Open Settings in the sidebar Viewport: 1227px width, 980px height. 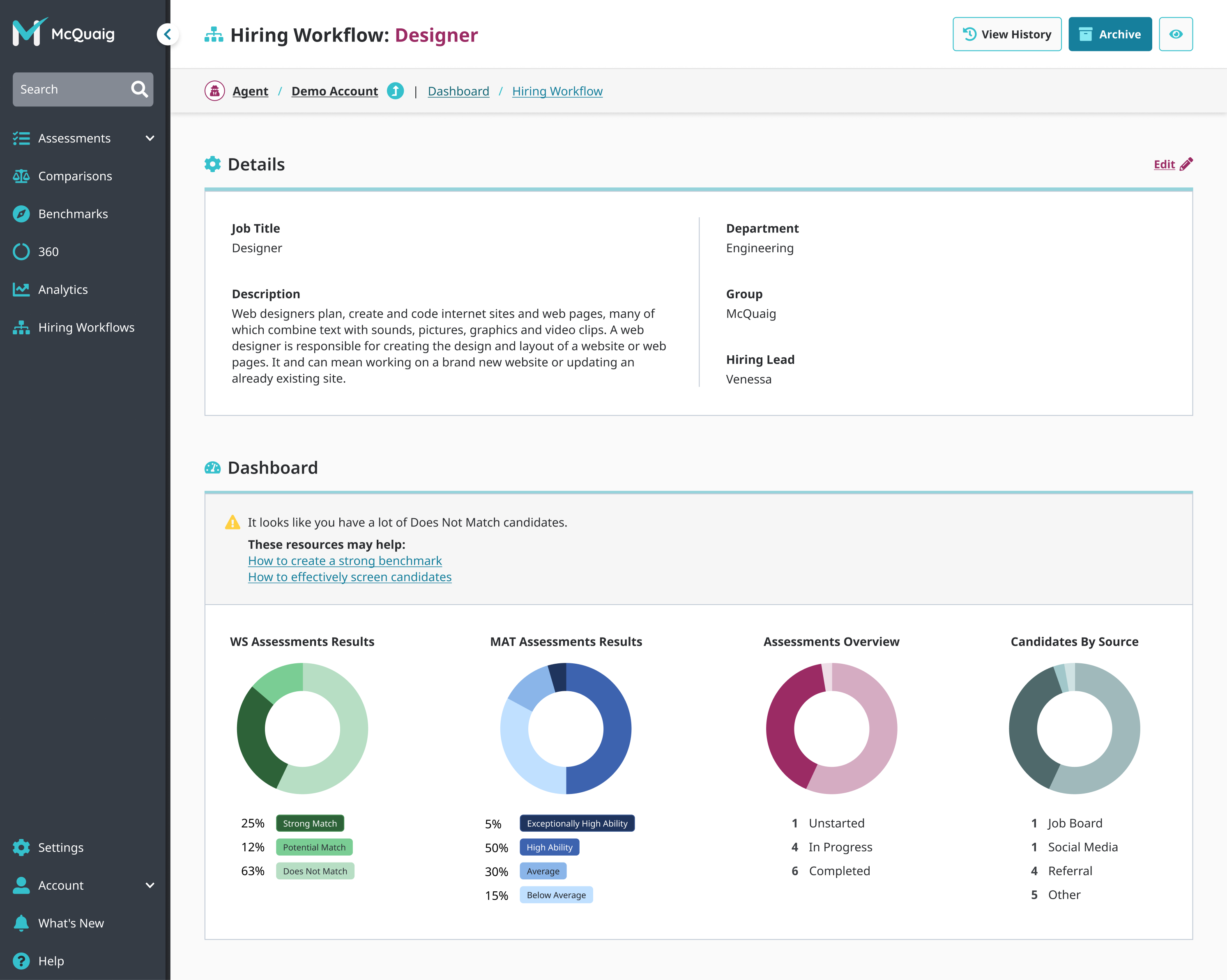60,847
